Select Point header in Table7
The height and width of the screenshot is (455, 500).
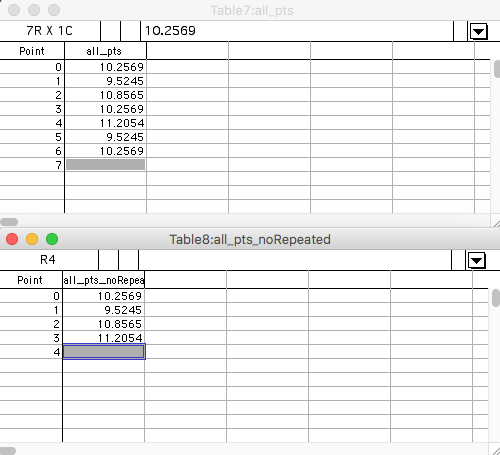(x=32, y=51)
